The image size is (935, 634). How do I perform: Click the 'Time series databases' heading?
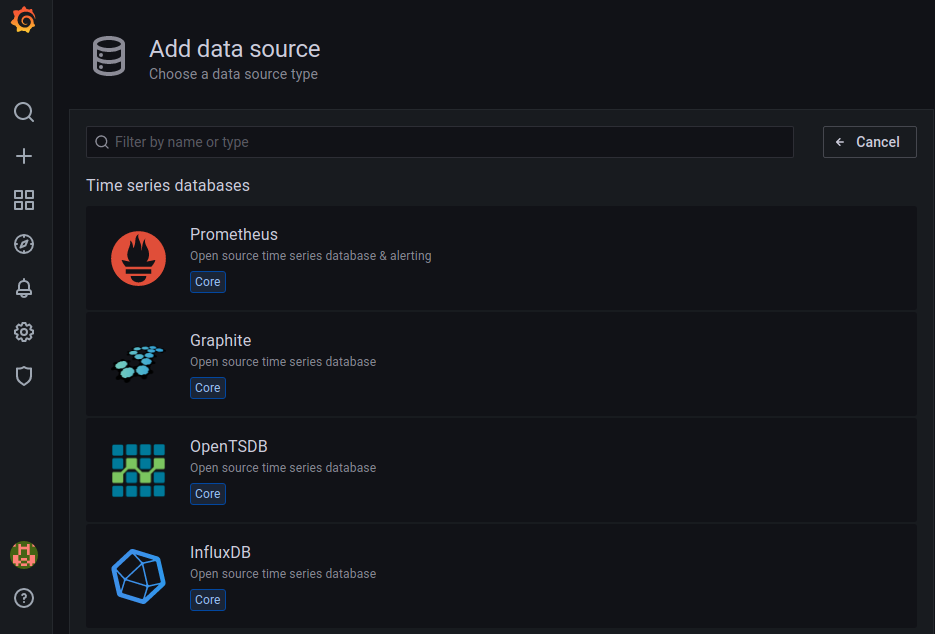click(168, 185)
